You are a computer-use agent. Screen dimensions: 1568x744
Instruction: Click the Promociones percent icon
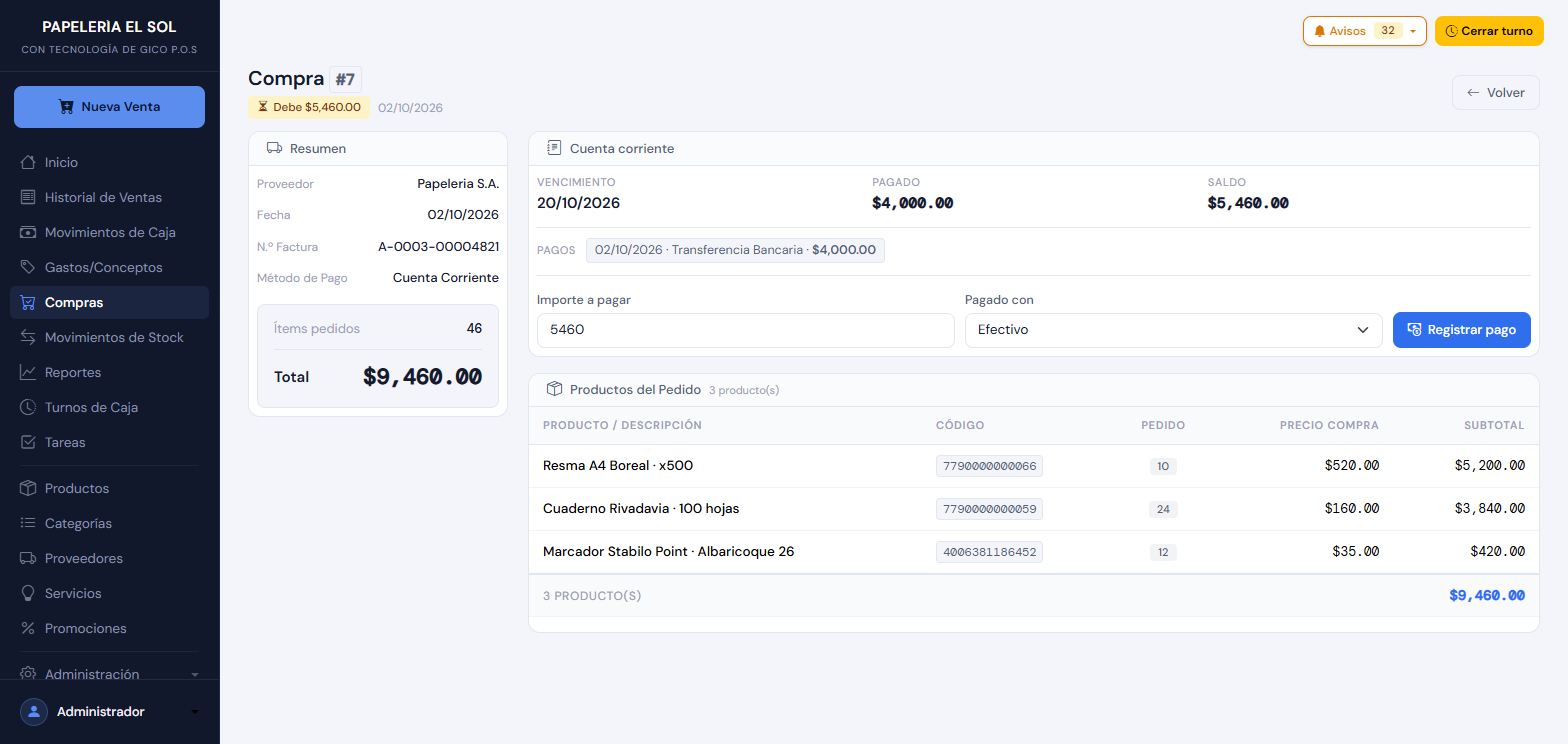[28, 628]
